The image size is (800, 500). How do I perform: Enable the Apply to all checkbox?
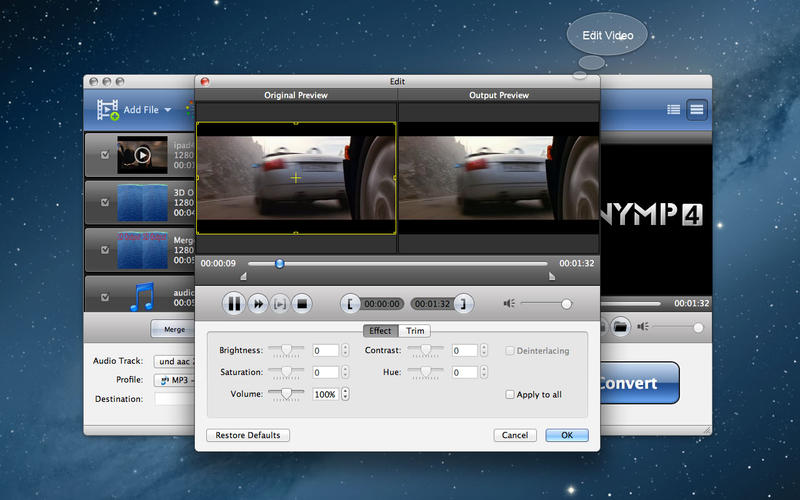coord(510,394)
